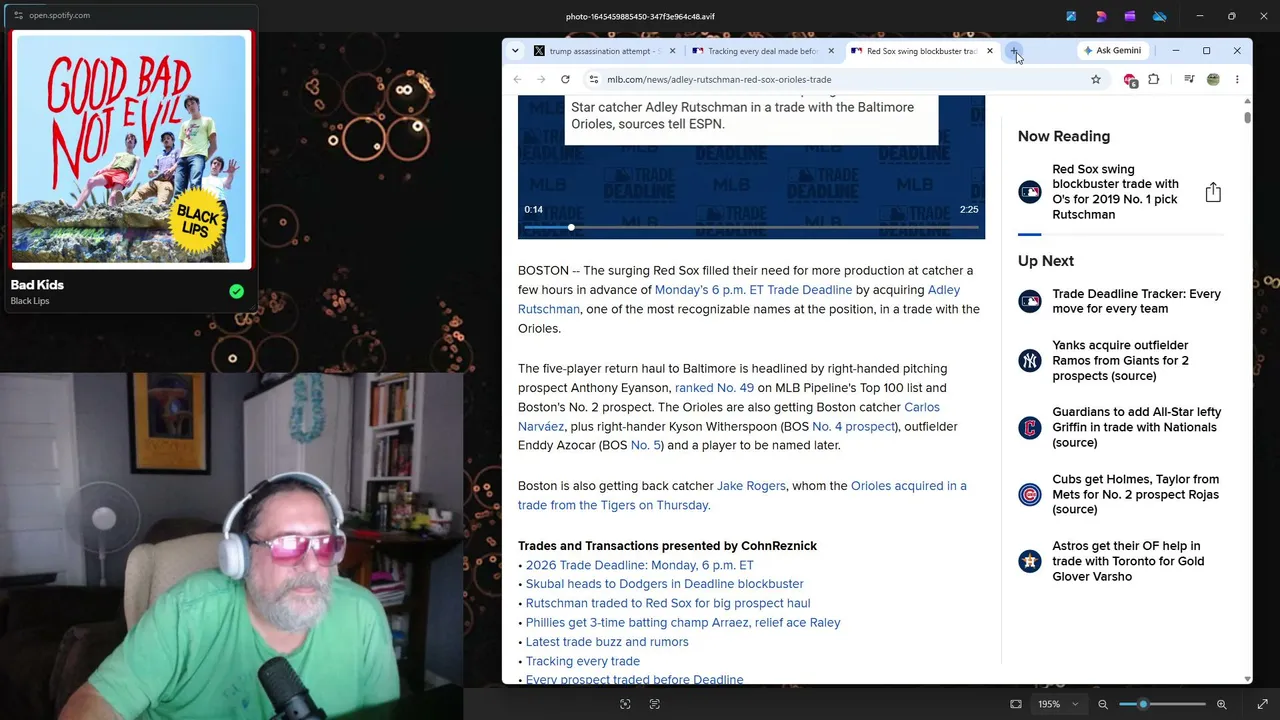Open the Designer icon in Photos title bar
The width and height of the screenshot is (1280, 720).
pos(1101,16)
